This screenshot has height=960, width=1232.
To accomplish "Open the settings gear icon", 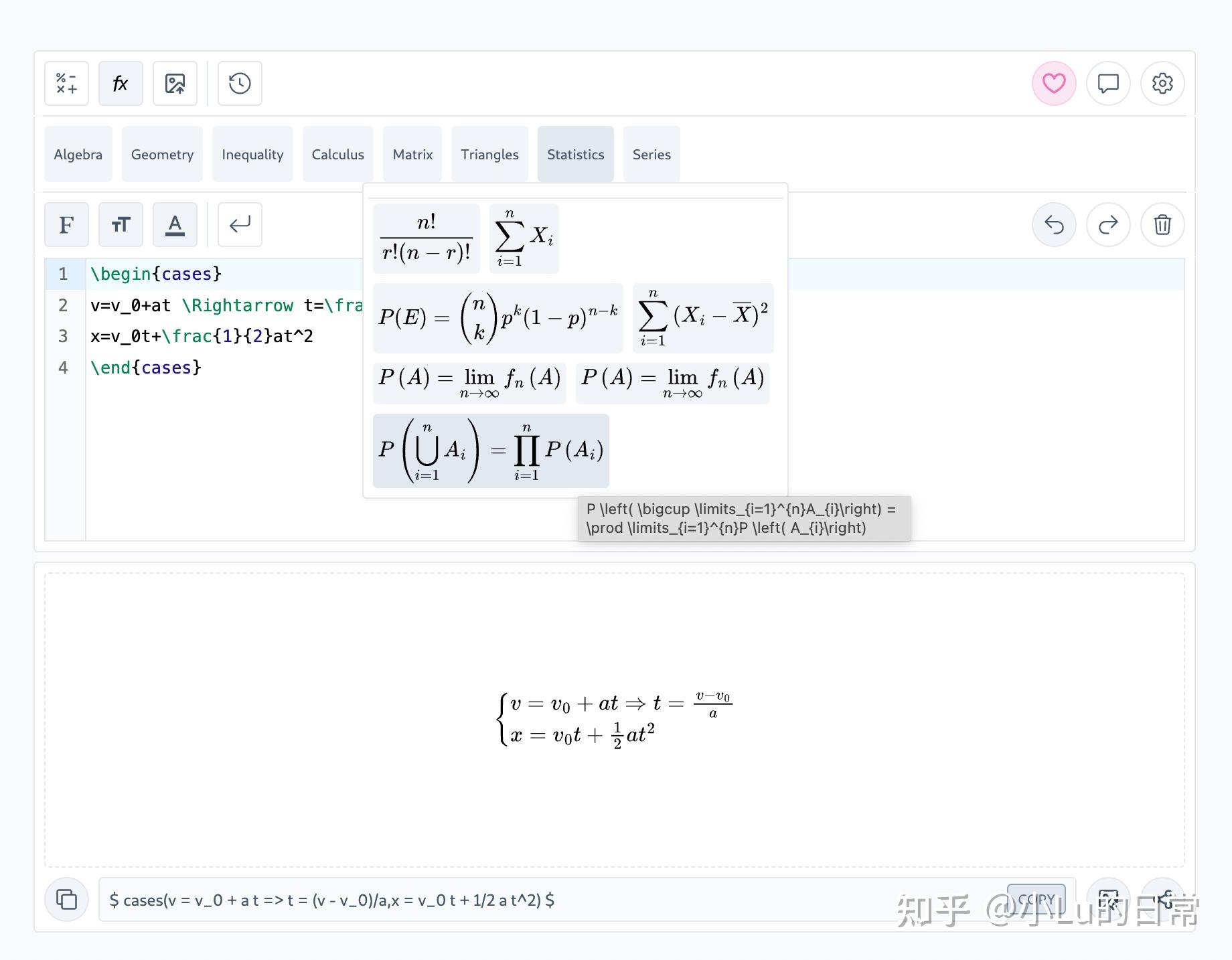I will (x=1162, y=84).
